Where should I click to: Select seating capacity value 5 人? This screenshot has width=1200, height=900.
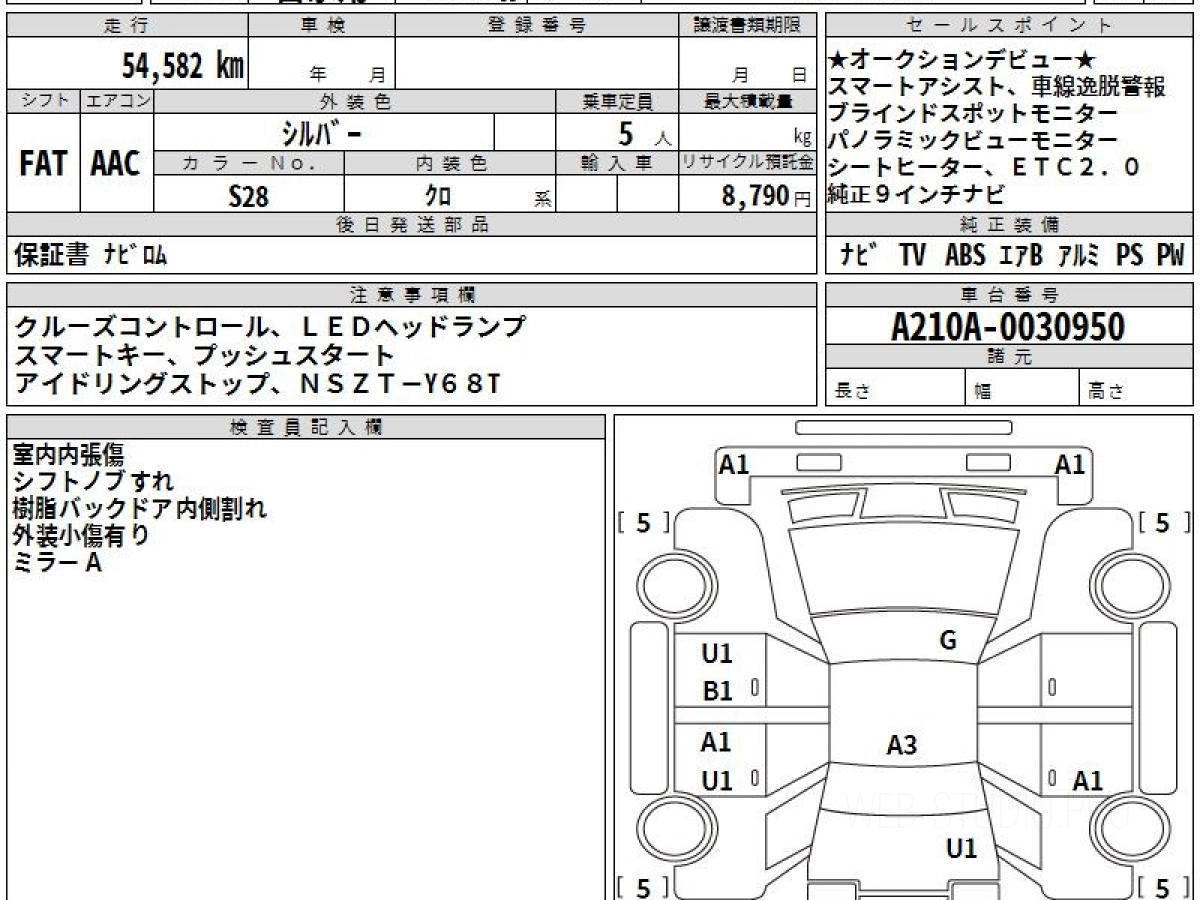pos(644,134)
